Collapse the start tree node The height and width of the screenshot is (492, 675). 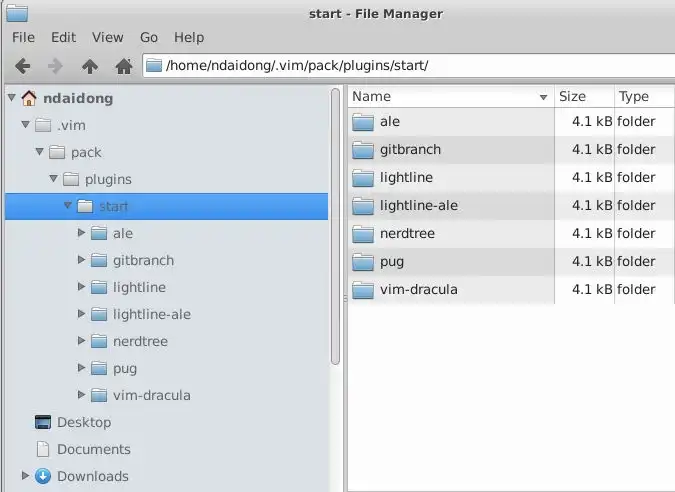click(x=67, y=207)
